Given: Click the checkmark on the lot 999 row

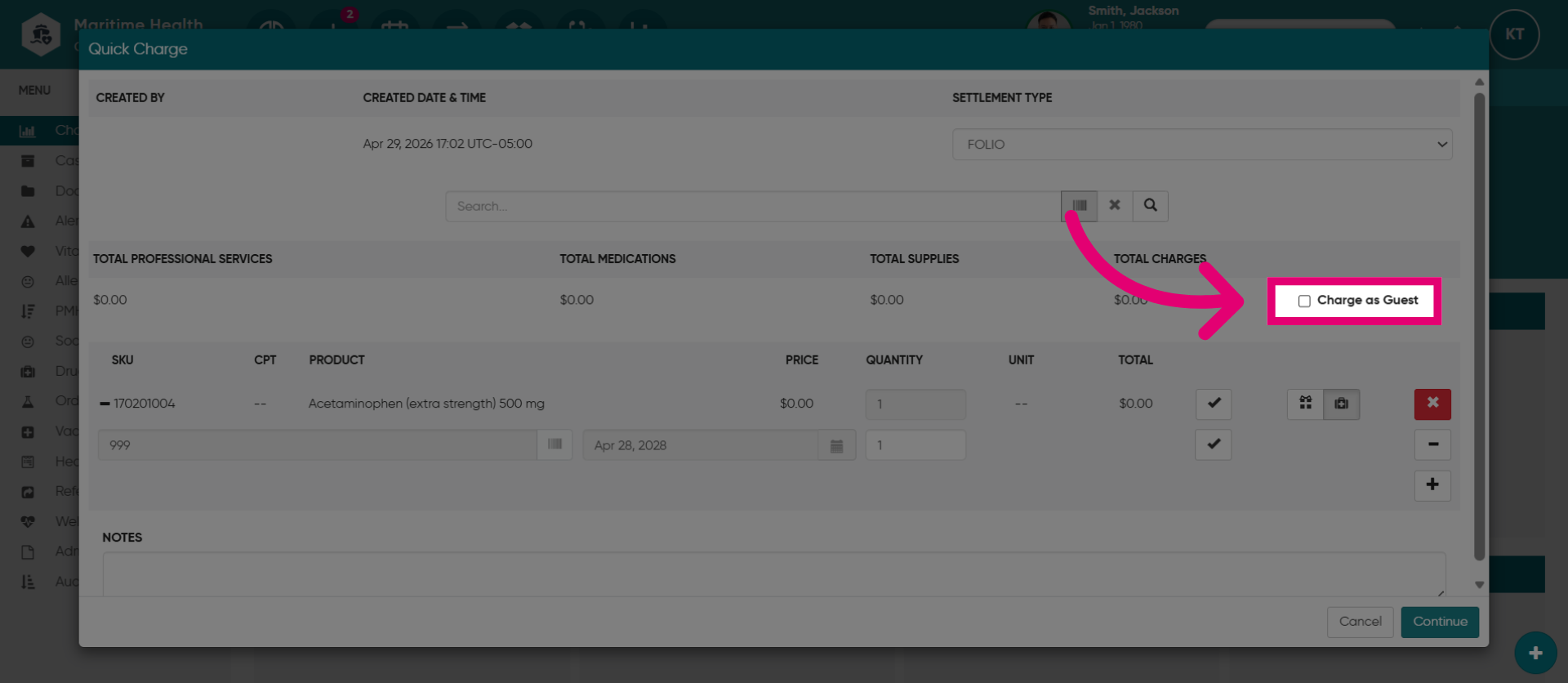Looking at the screenshot, I should point(1214,444).
